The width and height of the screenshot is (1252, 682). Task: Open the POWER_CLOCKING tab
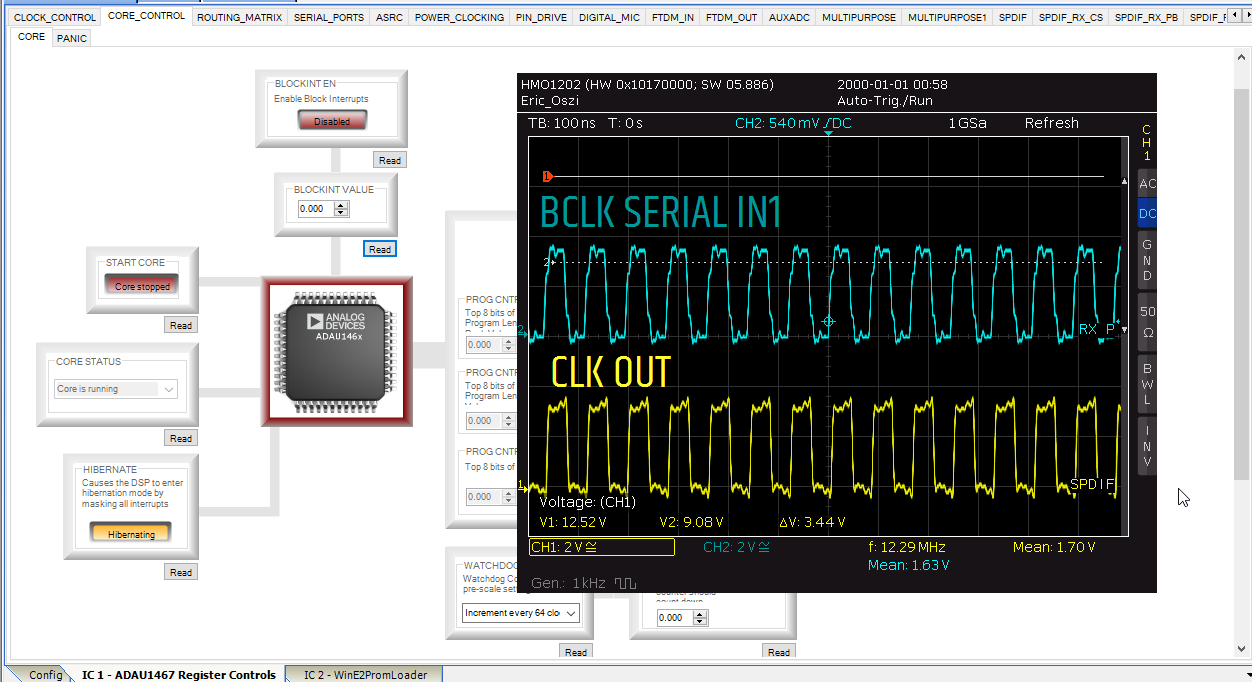point(460,17)
